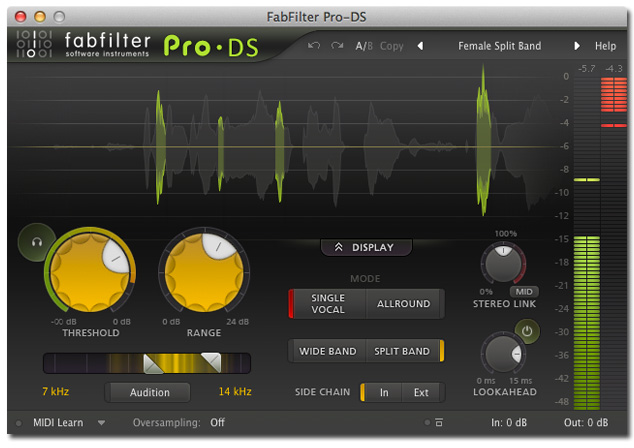Click the Undo arrow icon
Viewport: 634px width, 448px height.
point(314,46)
